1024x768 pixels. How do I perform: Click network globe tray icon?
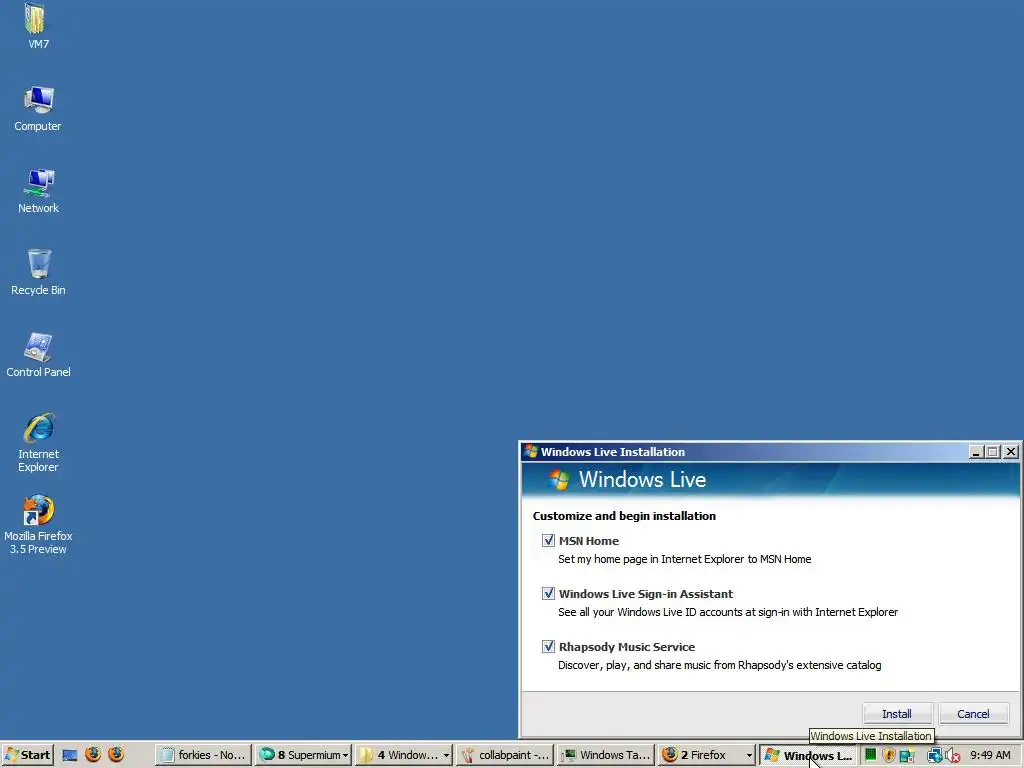pyautogui.click(x=935, y=756)
